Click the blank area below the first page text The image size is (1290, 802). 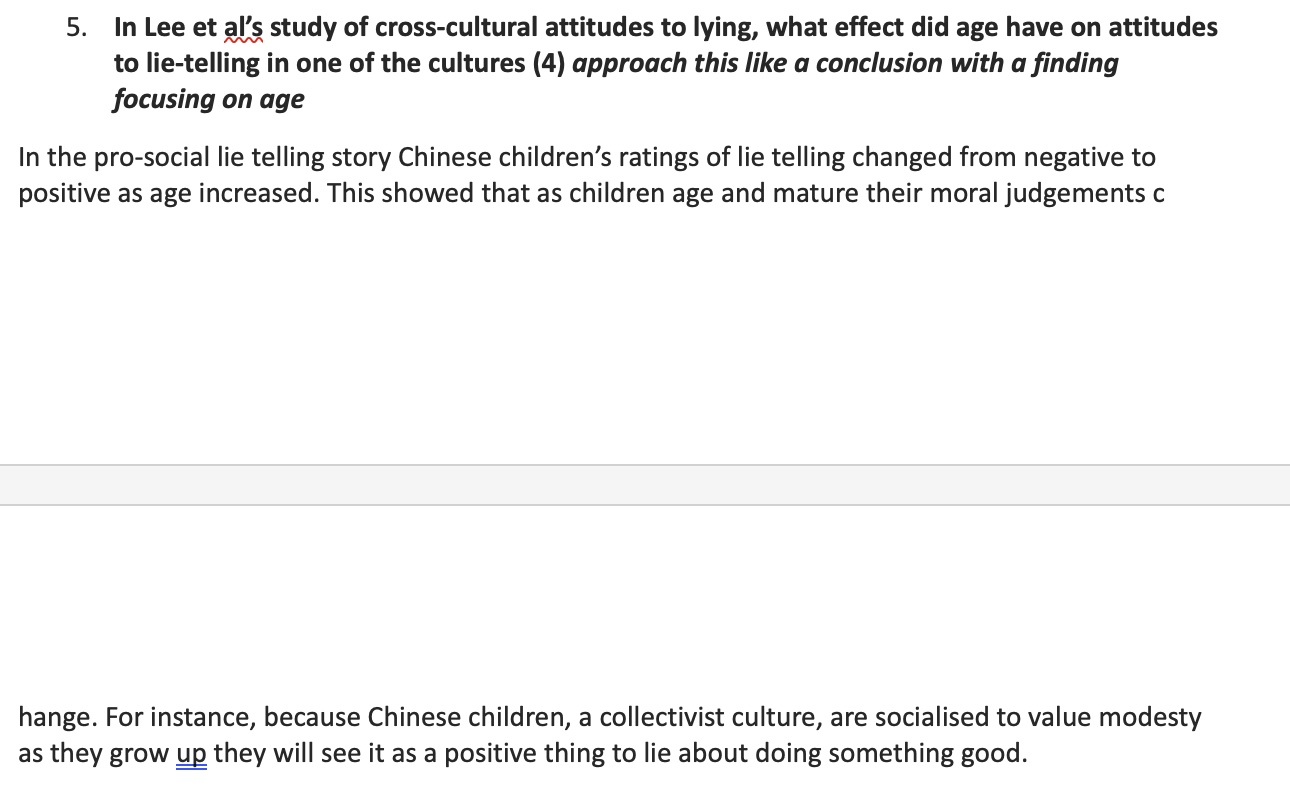tap(645, 330)
